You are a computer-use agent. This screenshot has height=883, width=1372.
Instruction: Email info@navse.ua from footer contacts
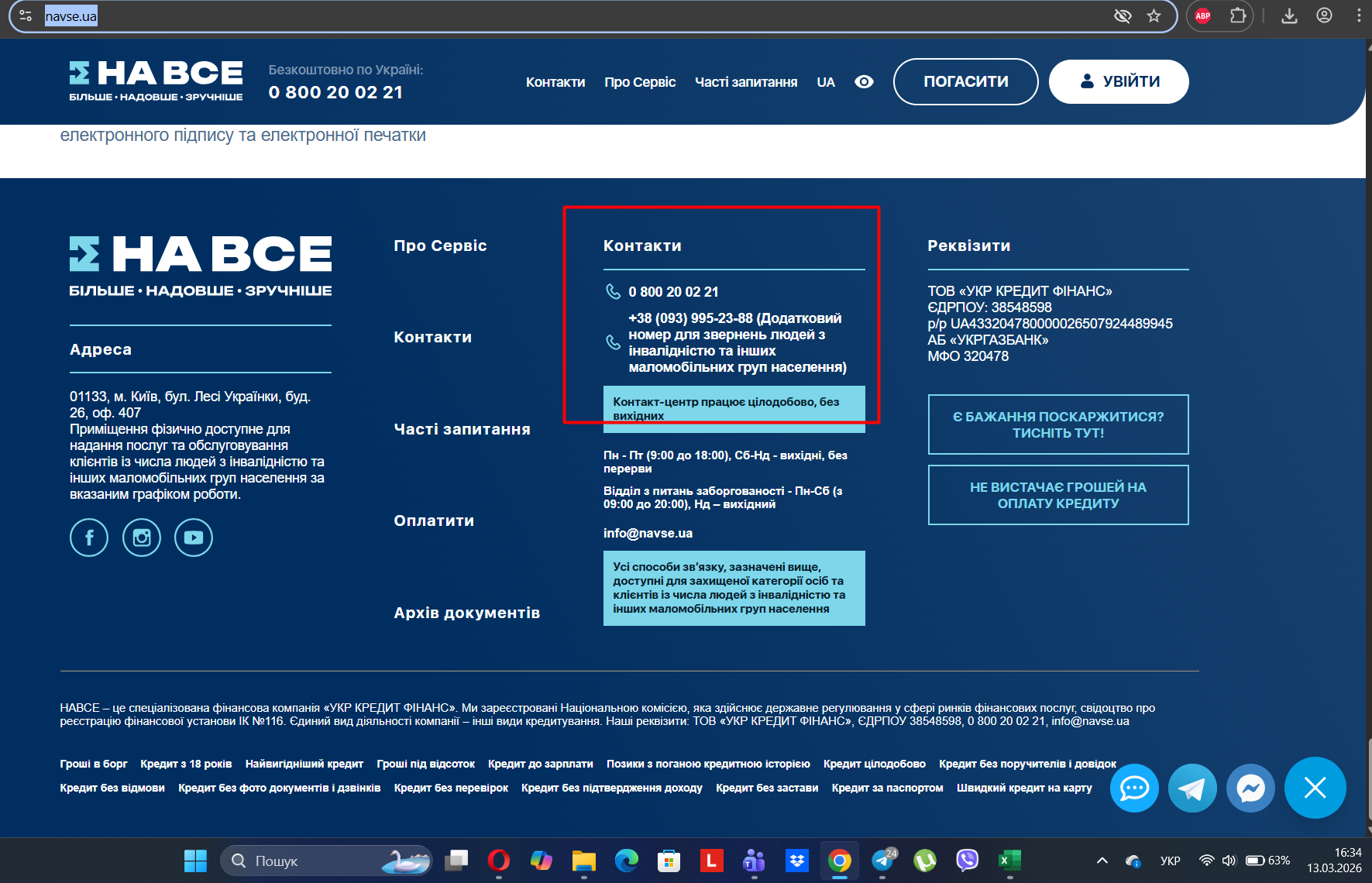[648, 533]
